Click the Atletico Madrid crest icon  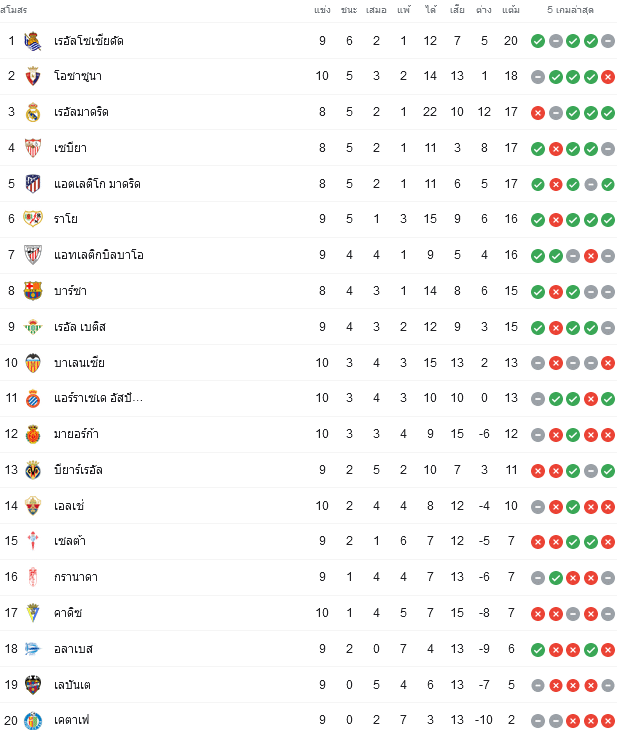coord(33,184)
